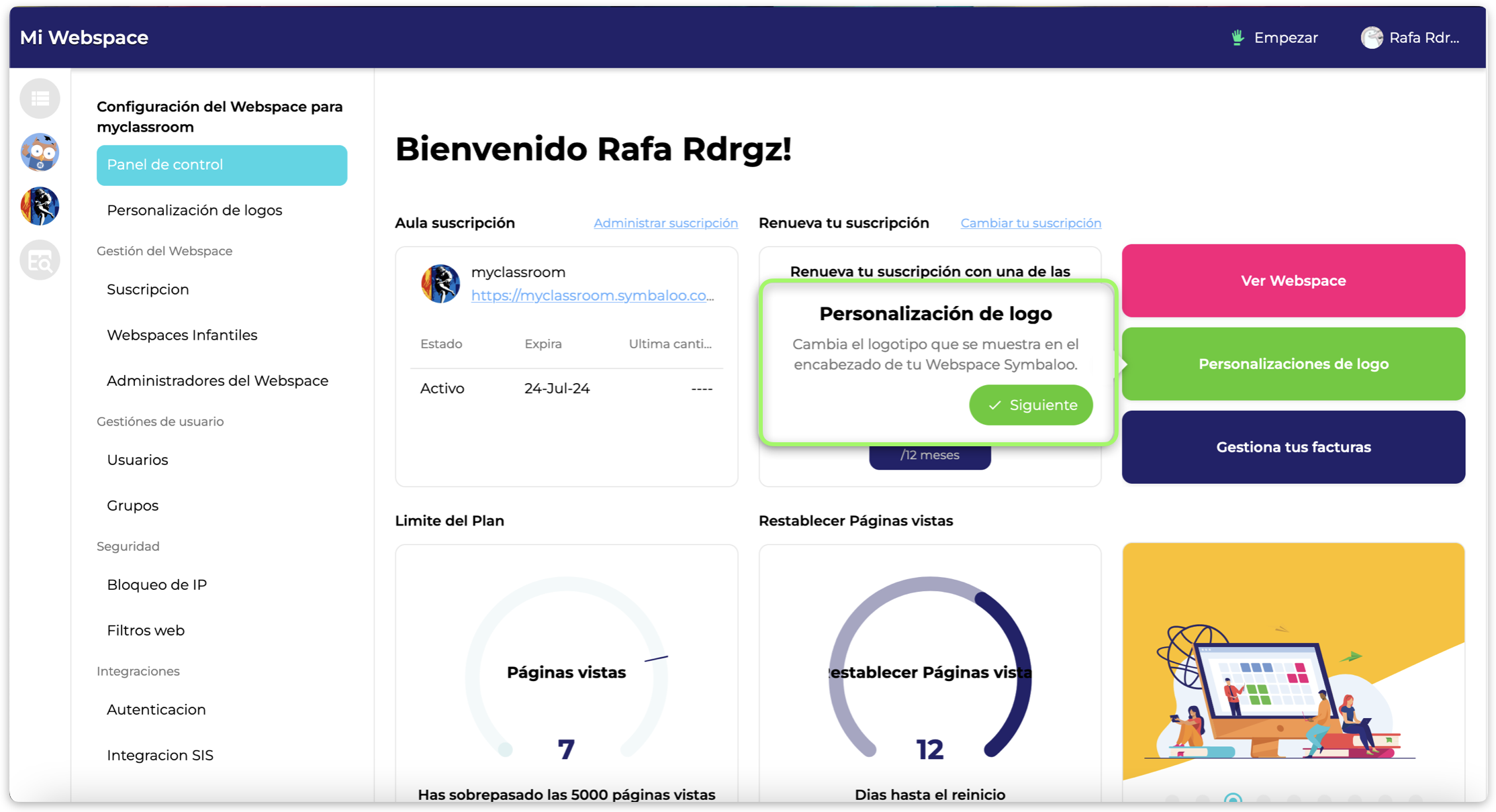Click the Expira column header
The image size is (1496, 812).
coord(543,344)
